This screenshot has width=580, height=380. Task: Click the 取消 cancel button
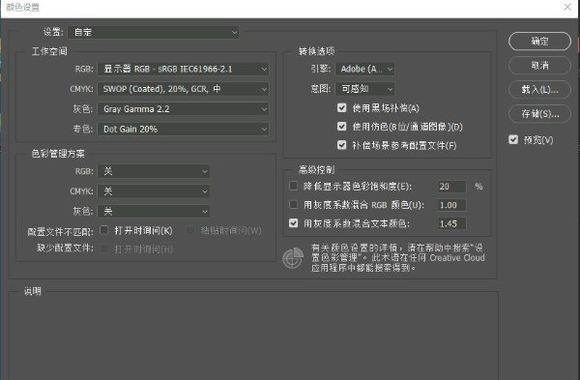[540, 65]
